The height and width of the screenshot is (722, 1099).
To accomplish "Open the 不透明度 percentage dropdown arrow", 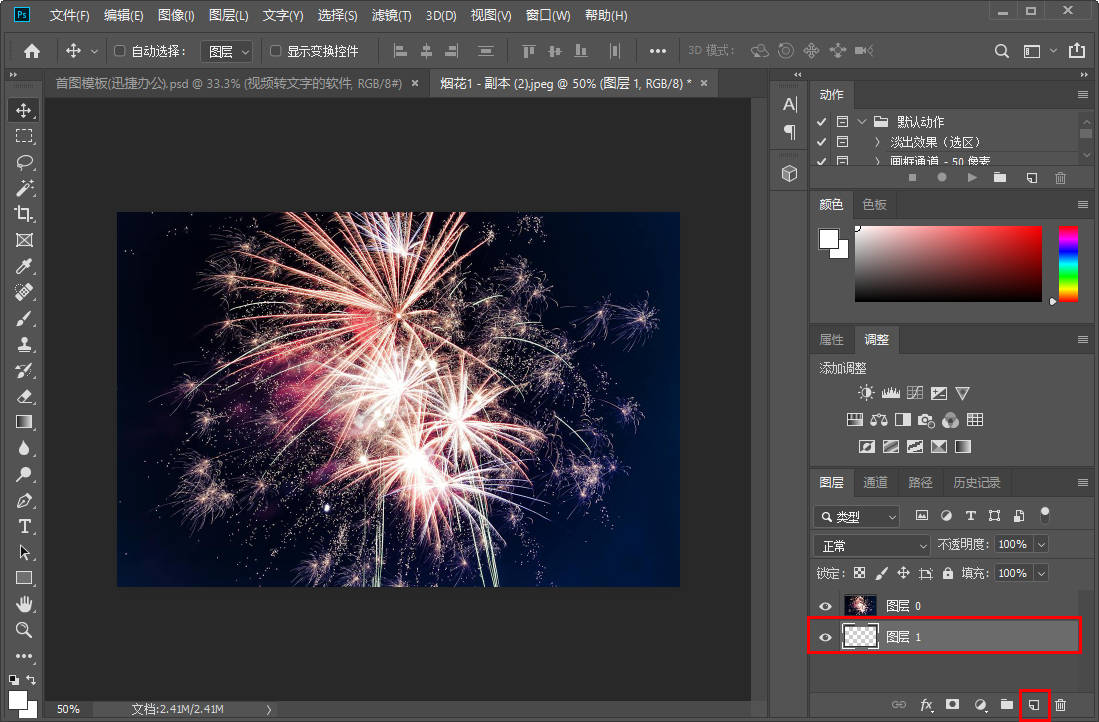I will [x=1041, y=545].
